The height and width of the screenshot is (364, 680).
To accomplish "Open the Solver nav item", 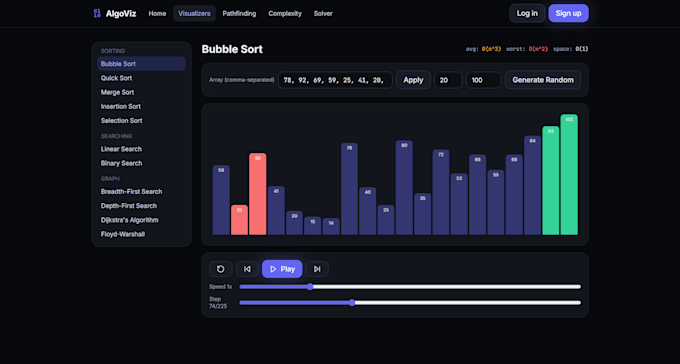I will pos(323,13).
